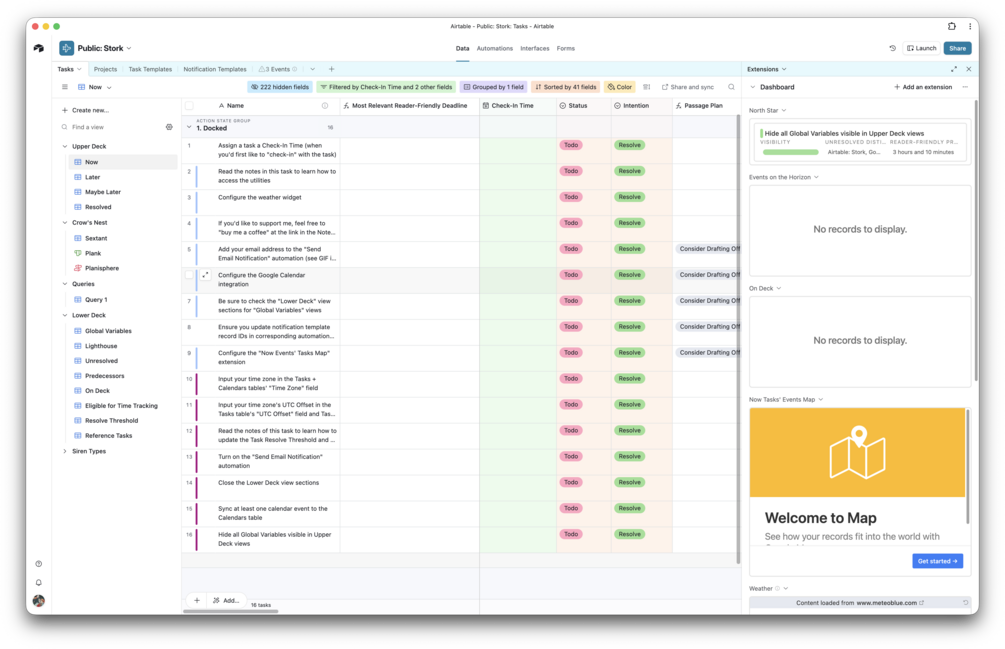This screenshot has height=649, width=1005.
Task: Reload the Weather extension content
Action: 965,603
